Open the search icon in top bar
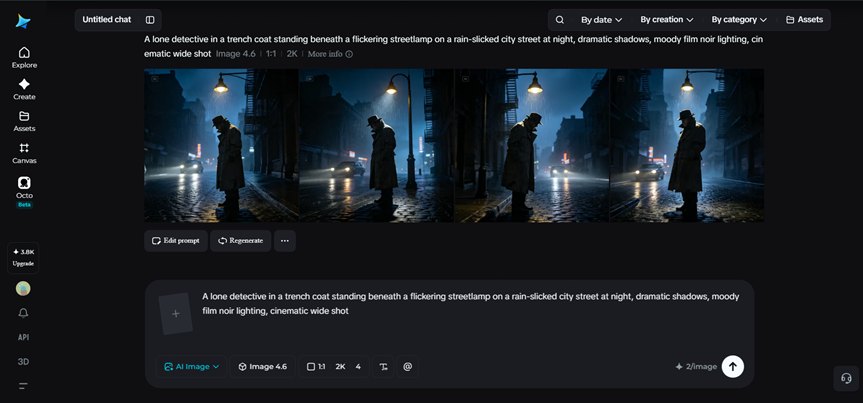The width and height of the screenshot is (863, 403). (560, 20)
